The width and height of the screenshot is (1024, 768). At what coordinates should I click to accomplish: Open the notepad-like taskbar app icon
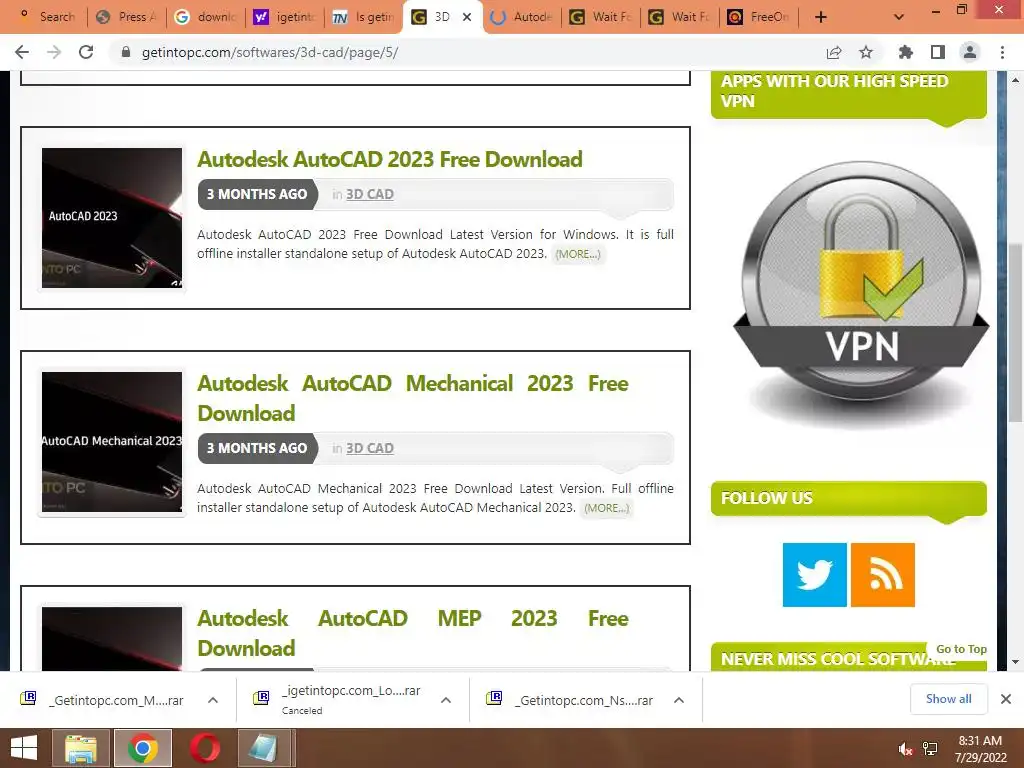[264, 748]
